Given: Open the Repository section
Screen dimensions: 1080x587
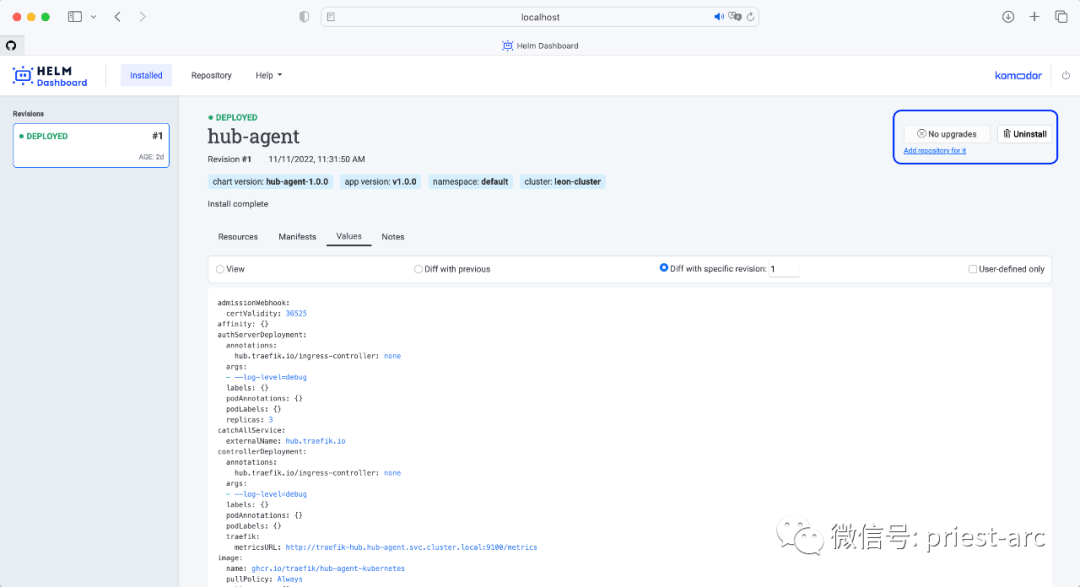Looking at the screenshot, I should (x=211, y=75).
